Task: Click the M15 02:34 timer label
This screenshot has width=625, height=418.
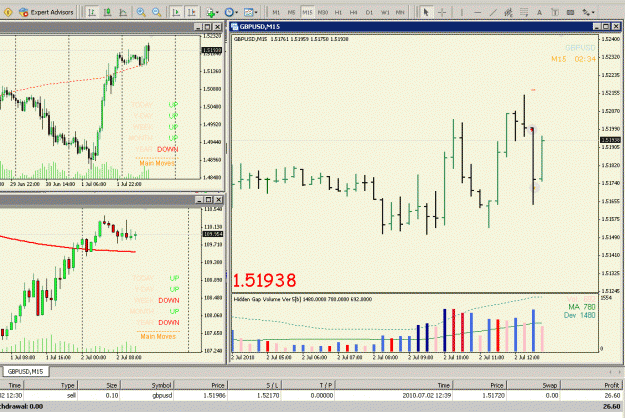Action: (x=573, y=59)
